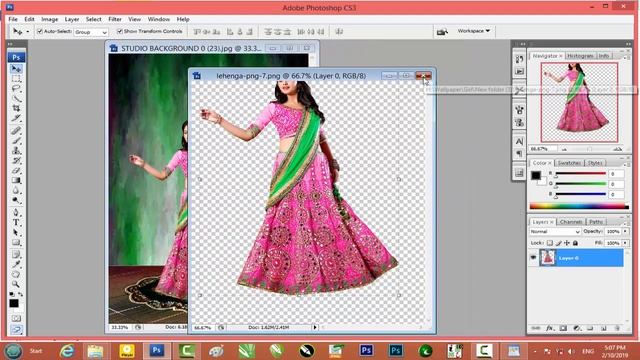Select the Clone Stamp tool
The image size is (640, 360).
16,151
